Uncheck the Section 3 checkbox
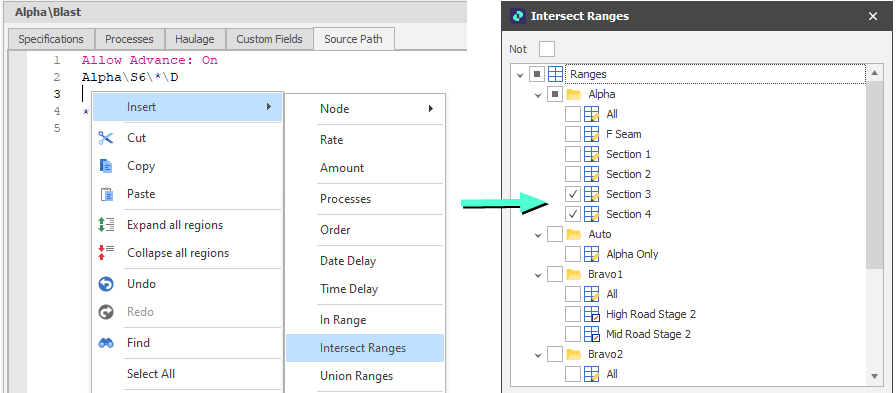 [573, 194]
